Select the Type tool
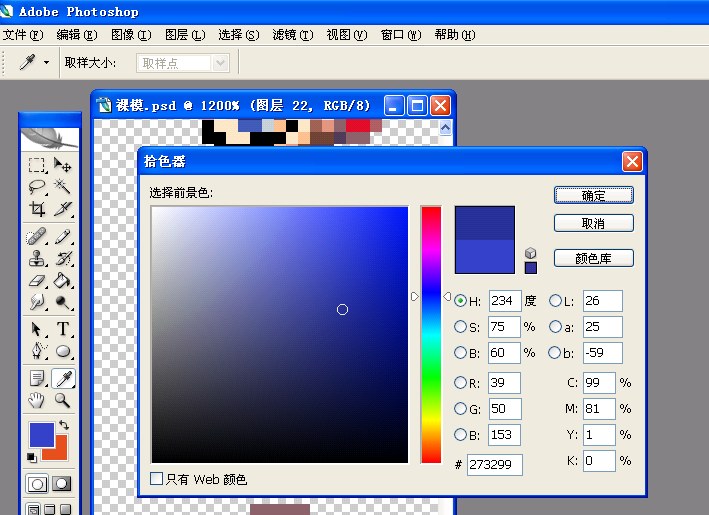The height and width of the screenshot is (515, 709). click(x=62, y=329)
